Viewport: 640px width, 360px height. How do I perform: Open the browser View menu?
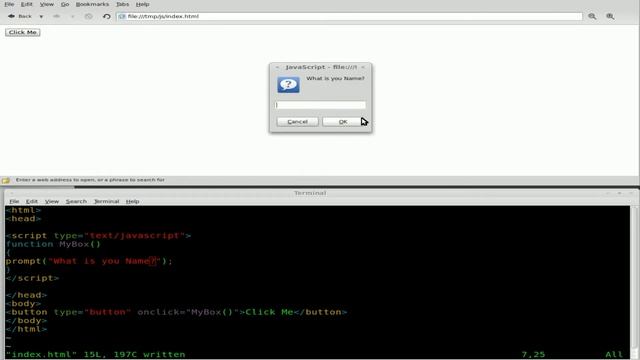47,4
